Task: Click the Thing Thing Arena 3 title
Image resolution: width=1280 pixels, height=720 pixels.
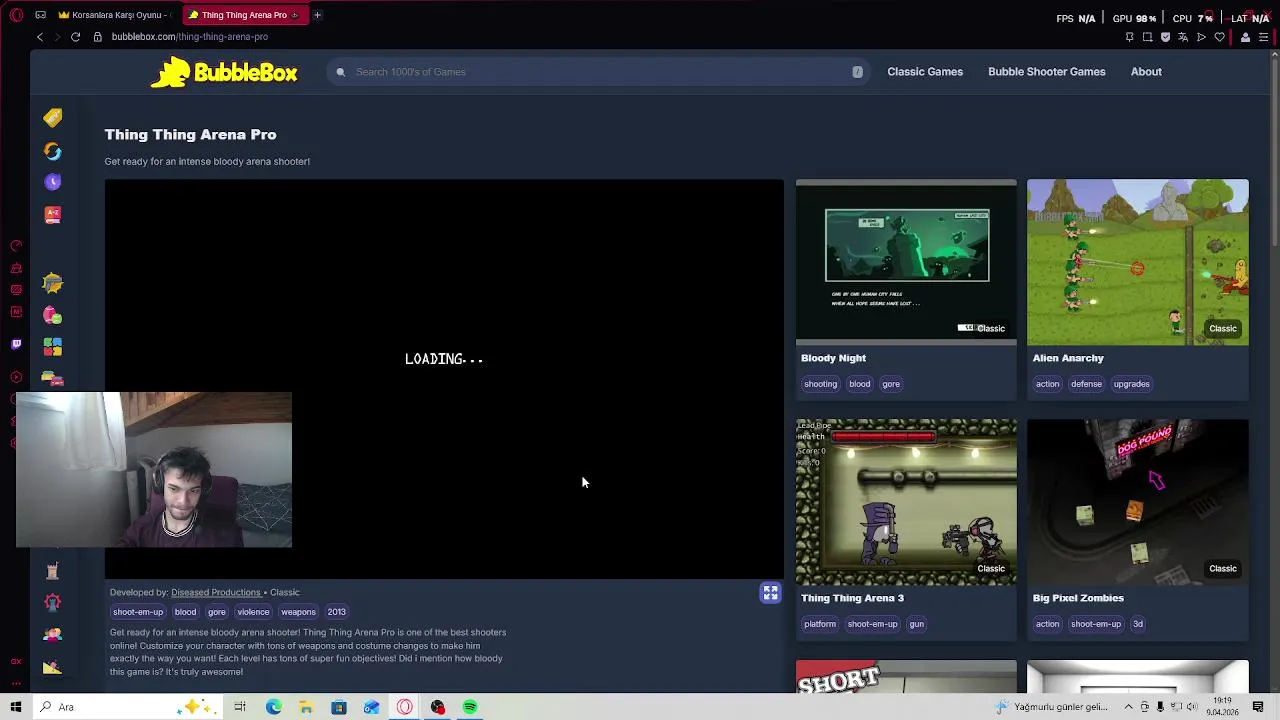Action: [852, 598]
